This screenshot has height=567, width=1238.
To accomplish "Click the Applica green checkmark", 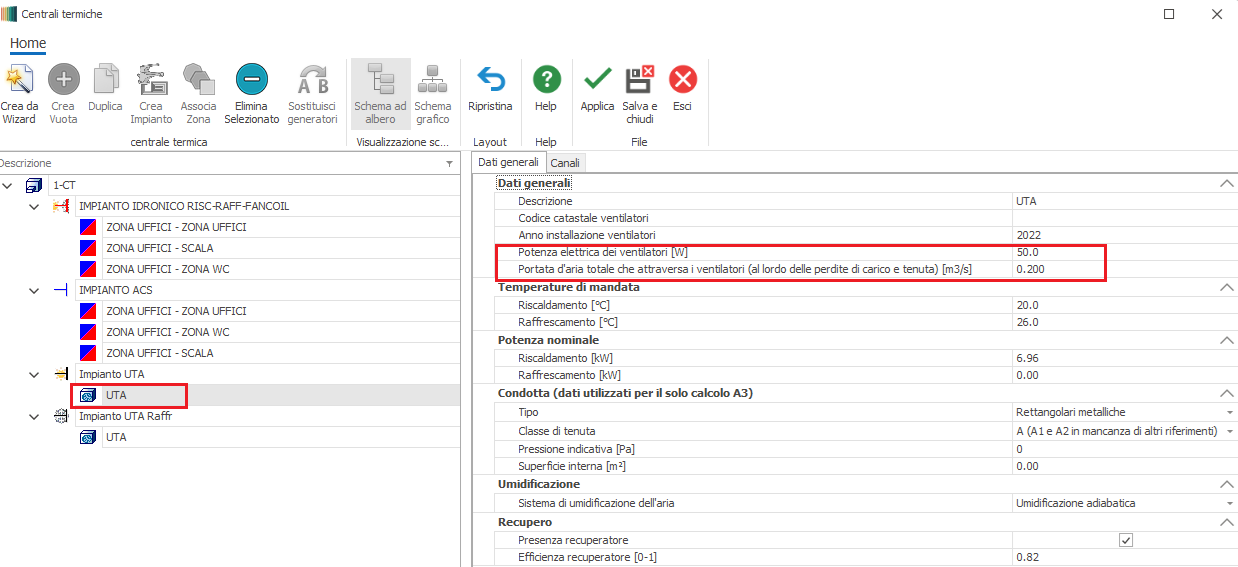I will tap(597, 80).
